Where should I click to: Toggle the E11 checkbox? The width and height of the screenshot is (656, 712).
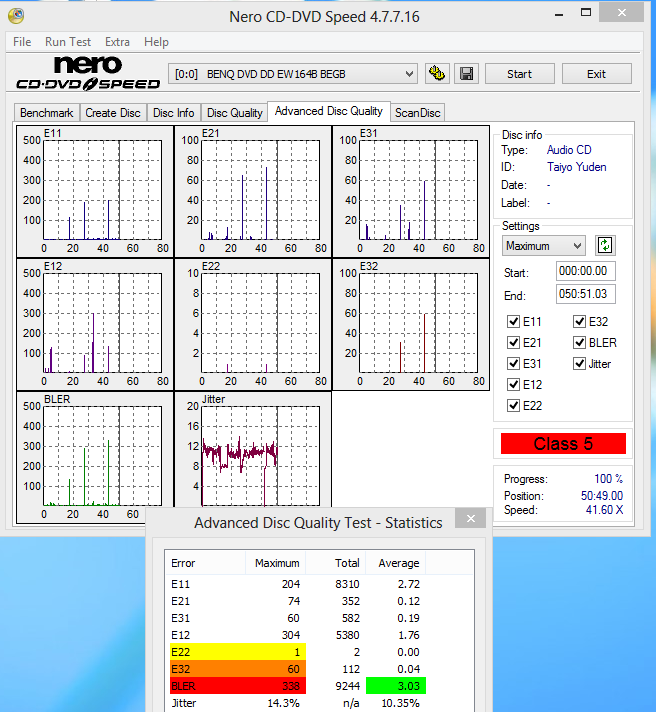click(513, 321)
